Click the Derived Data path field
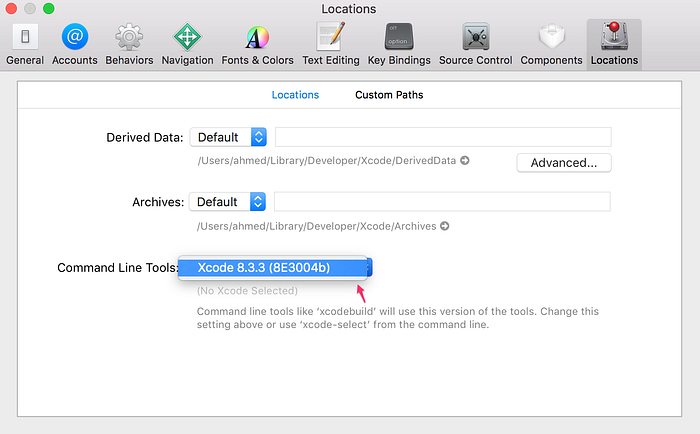Image resolution: width=700 pixels, height=434 pixels. coord(443,137)
